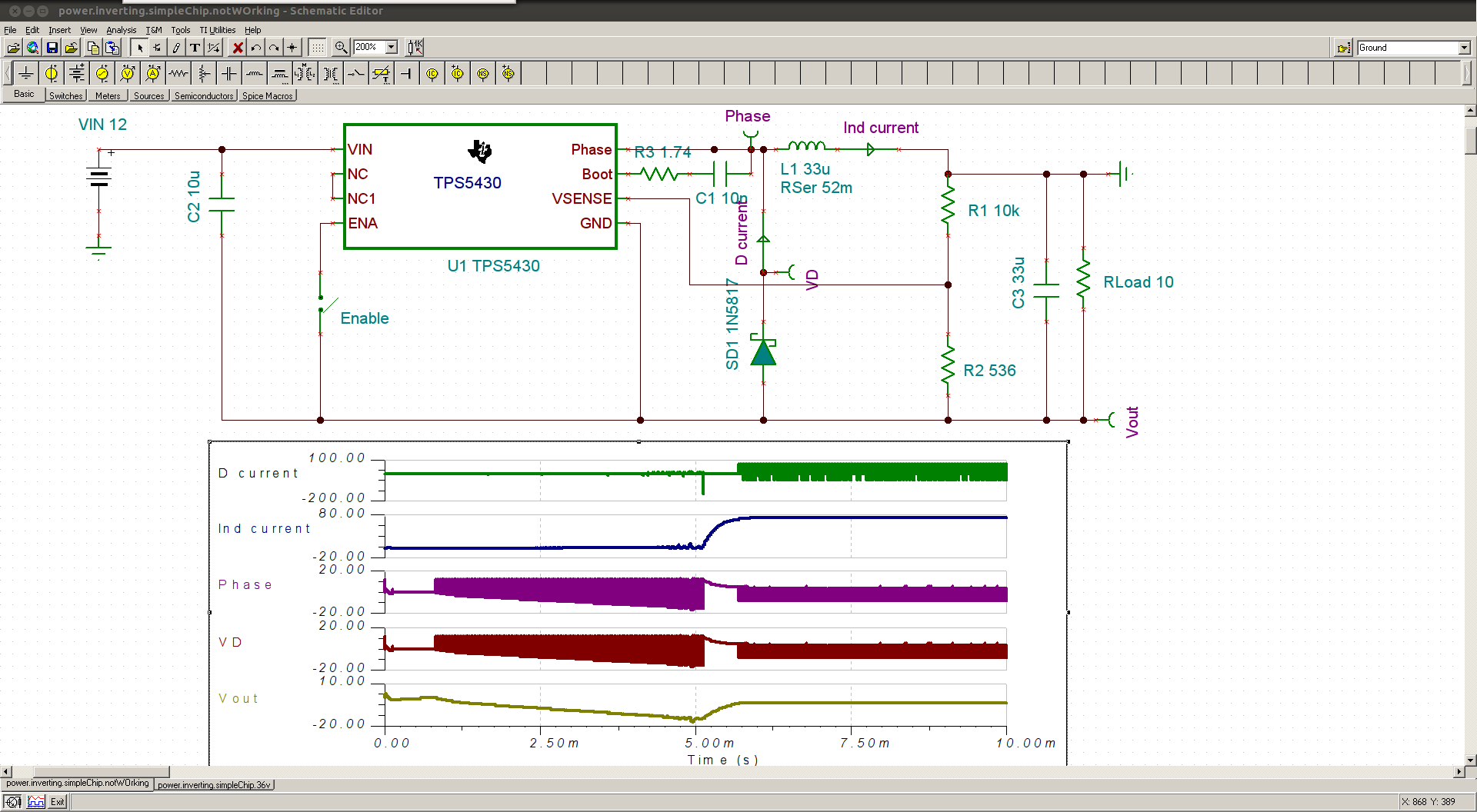Insert an Ampere Meter component

pyautogui.click(x=153, y=74)
